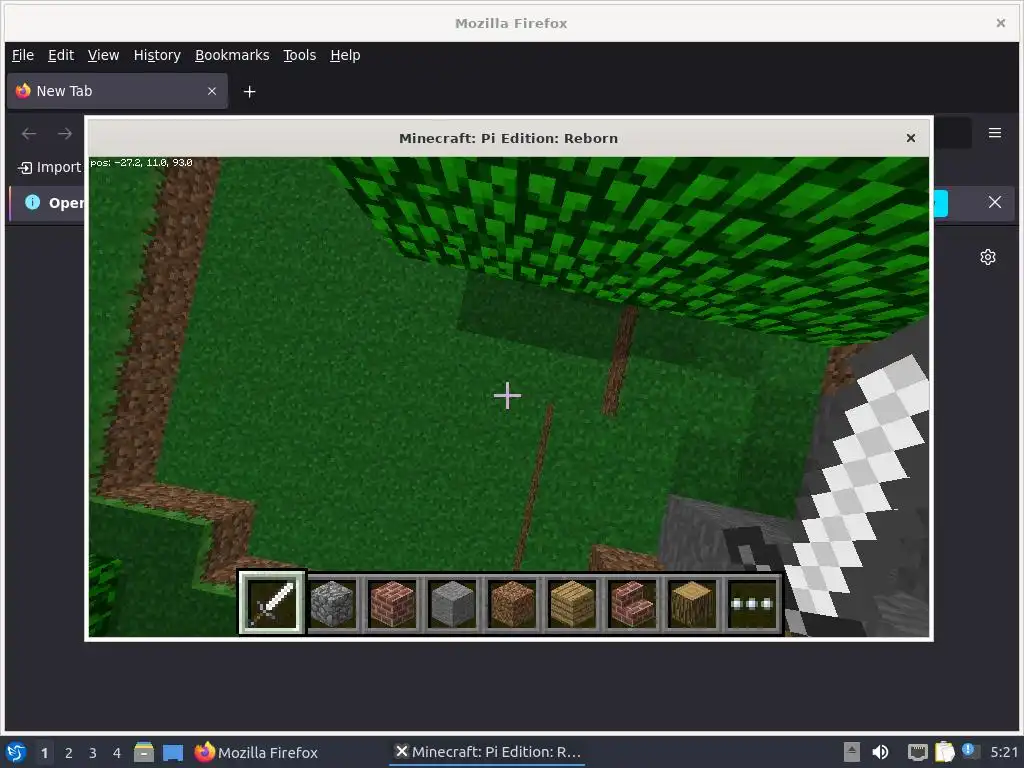Close the New Tab tab
1024x768 pixels.
(x=212, y=91)
